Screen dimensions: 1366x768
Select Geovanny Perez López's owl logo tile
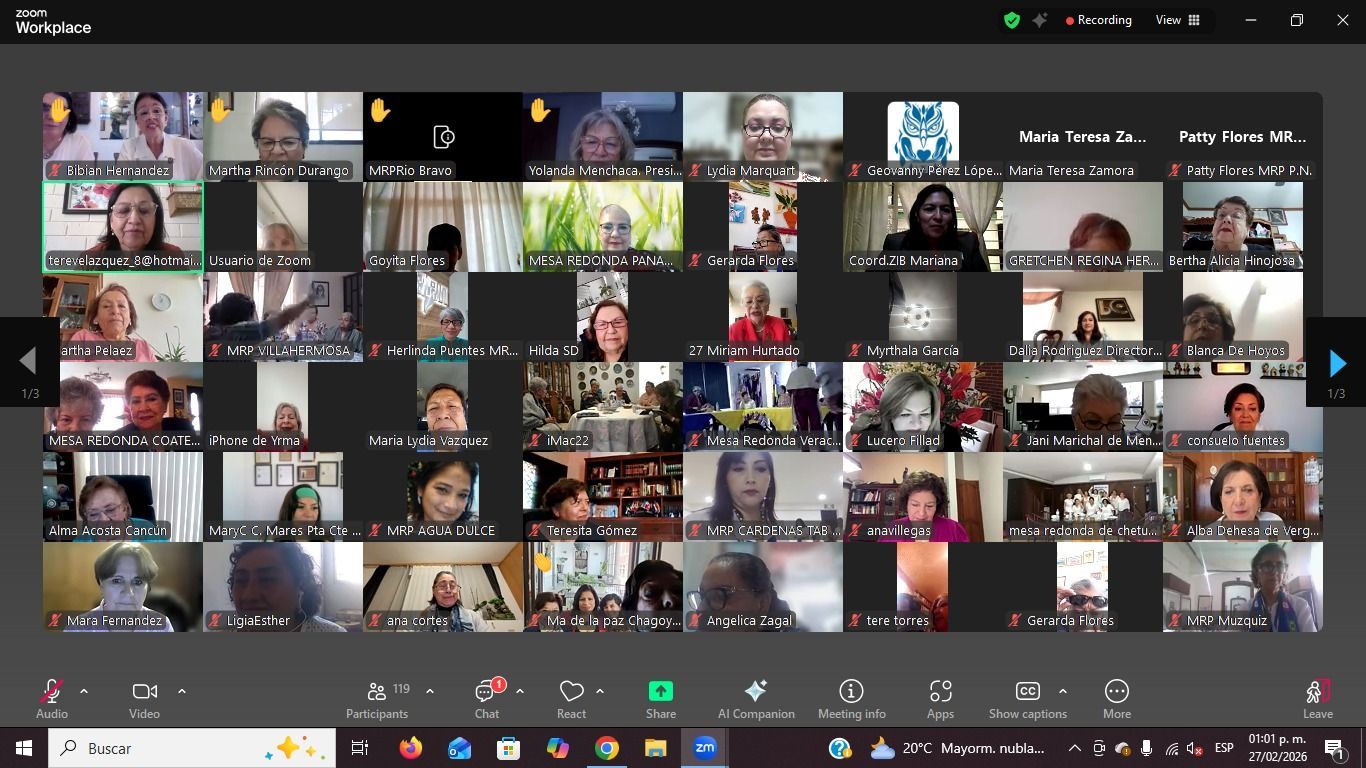[x=923, y=137]
